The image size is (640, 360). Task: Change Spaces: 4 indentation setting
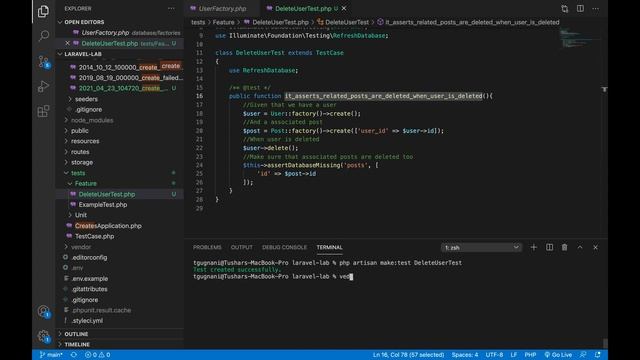click(x=464, y=355)
